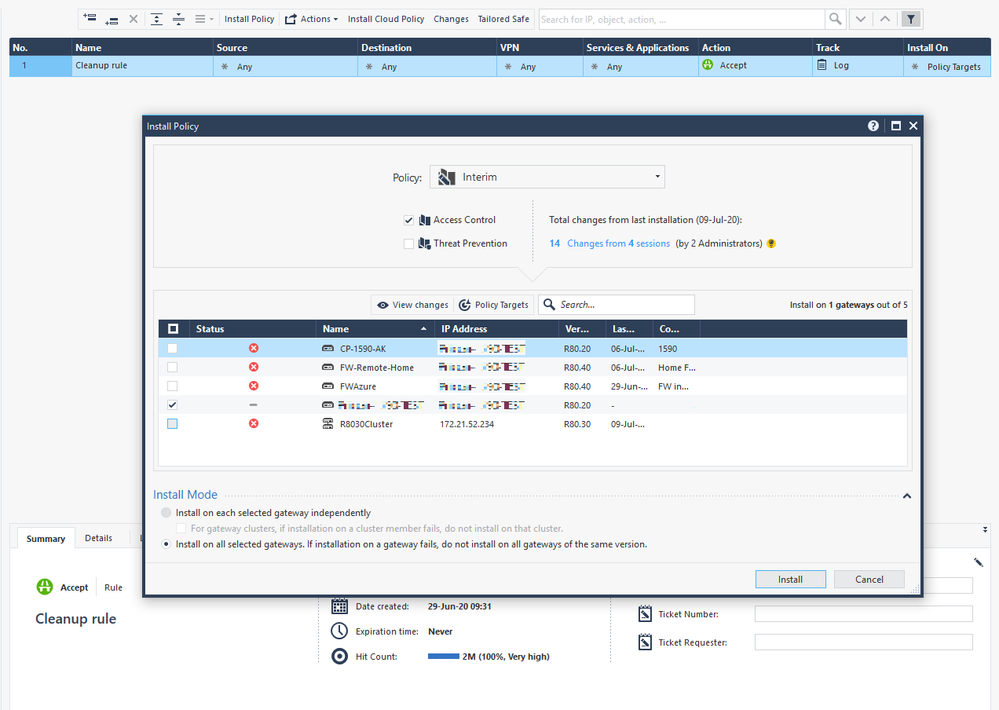Click the error status icon for R8030Cluster
999x710 pixels.
point(253,424)
